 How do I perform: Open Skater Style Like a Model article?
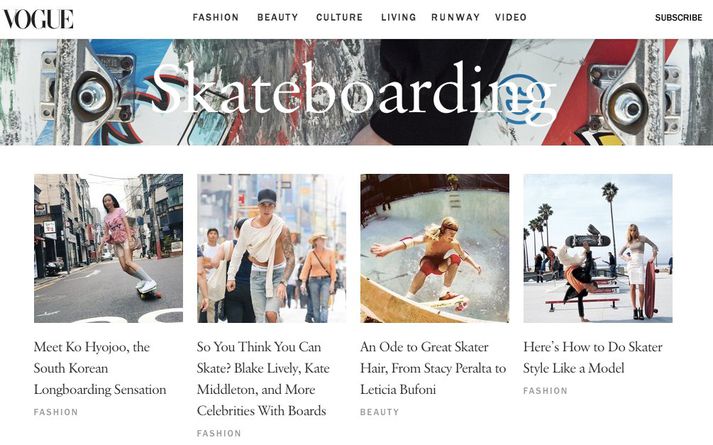(592, 357)
